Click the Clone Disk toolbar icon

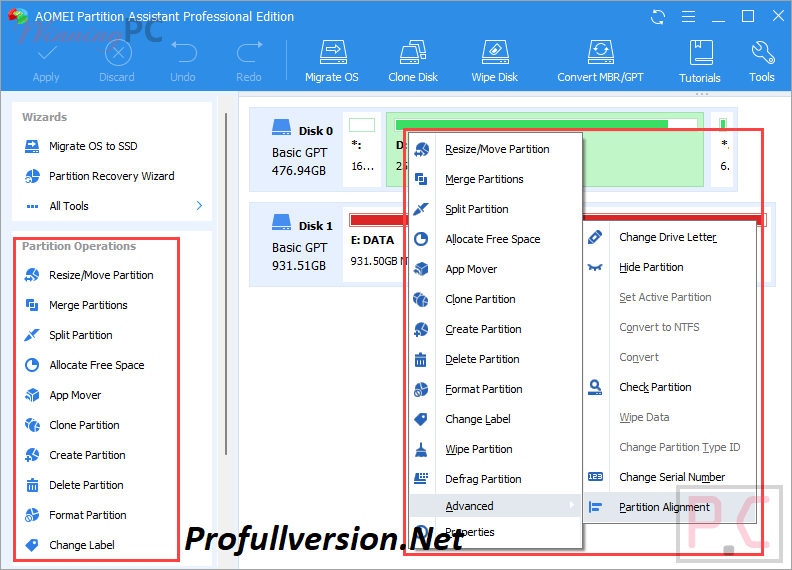tap(413, 53)
